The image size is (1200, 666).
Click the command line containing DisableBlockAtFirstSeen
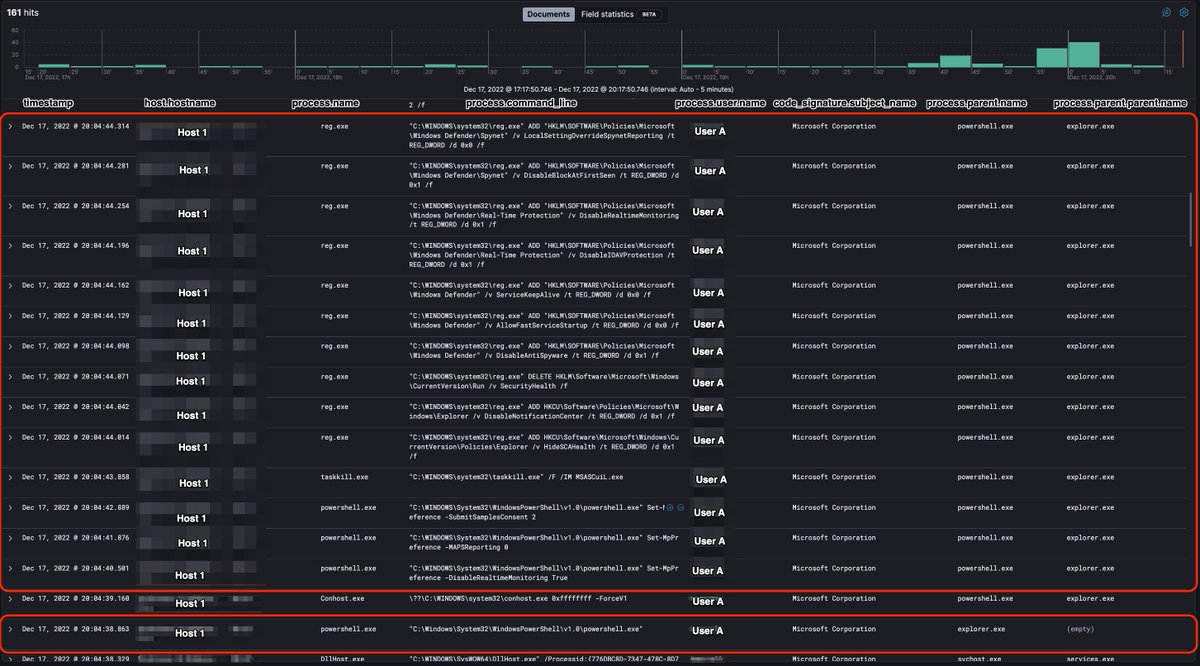point(544,175)
